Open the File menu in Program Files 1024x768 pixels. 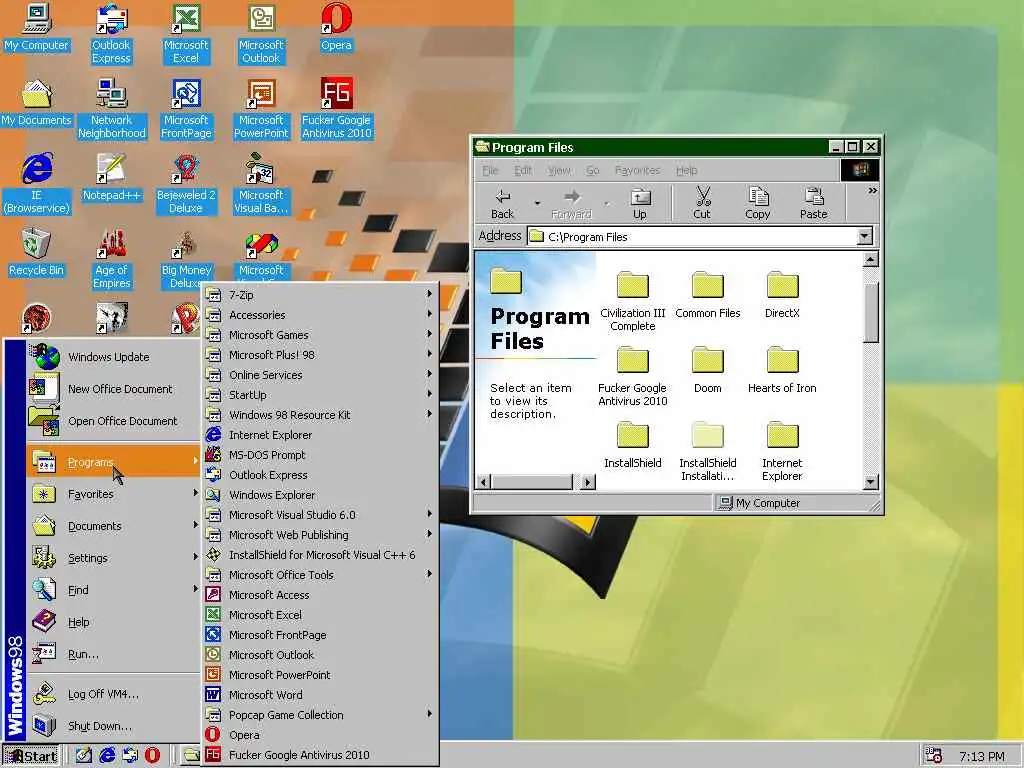point(490,170)
